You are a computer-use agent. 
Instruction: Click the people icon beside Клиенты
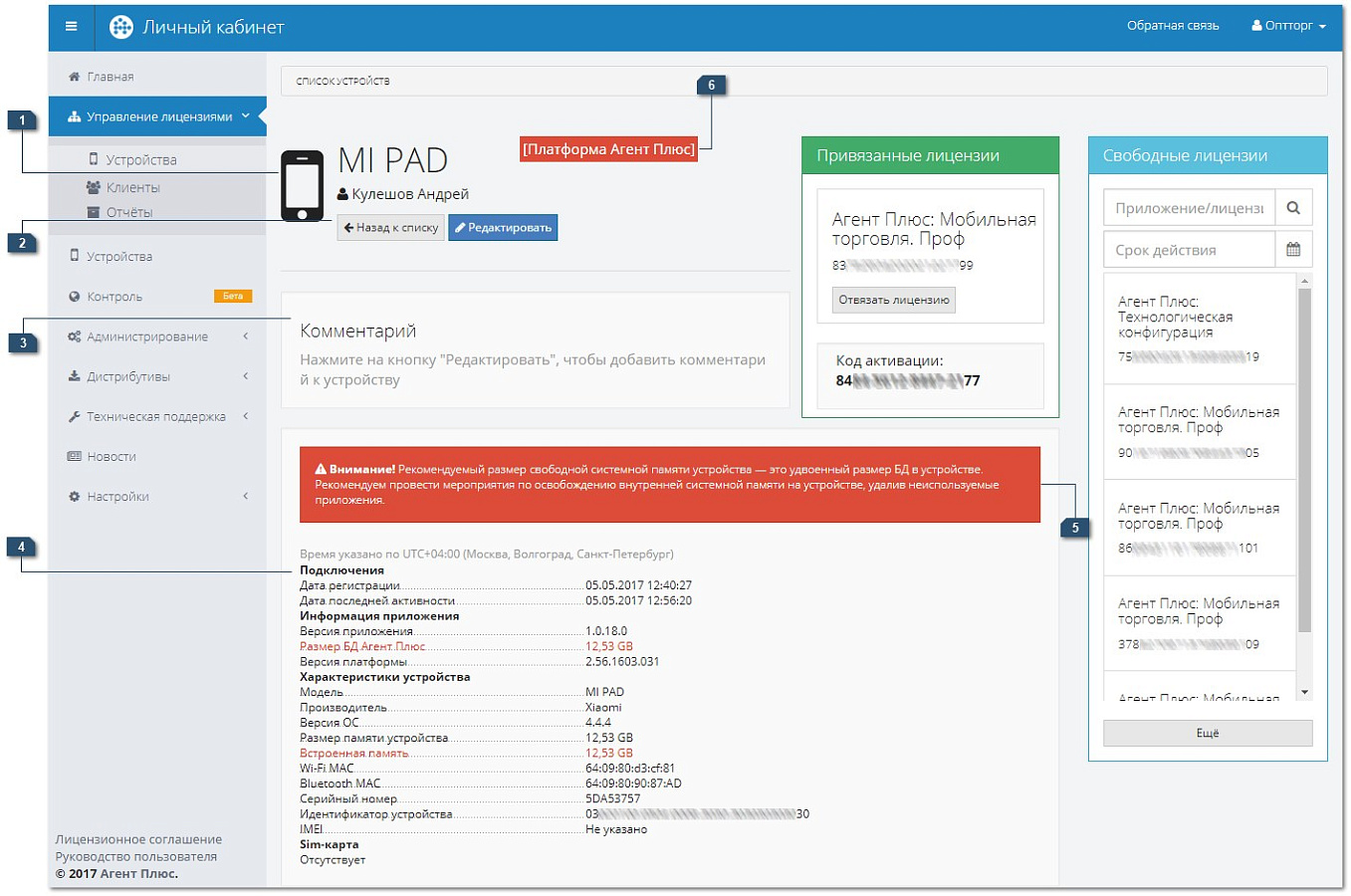[x=94, y=187]
